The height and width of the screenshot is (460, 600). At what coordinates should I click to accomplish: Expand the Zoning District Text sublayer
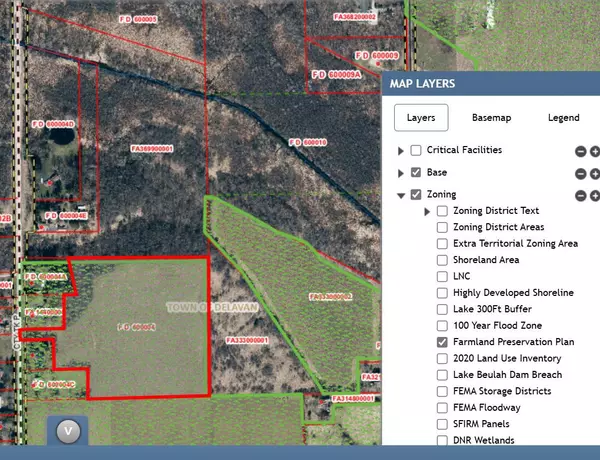click(427, 211)
